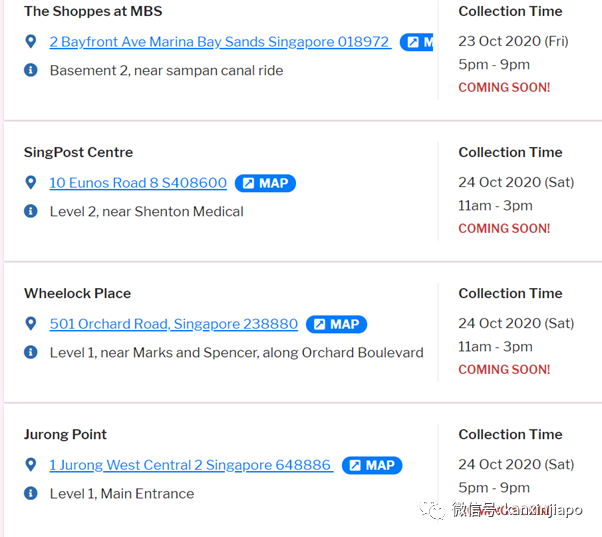This screenshot has width=602, height=537.
Task: Click location pin icon for The Shoppes at MBS
Action: click(31, 42)
